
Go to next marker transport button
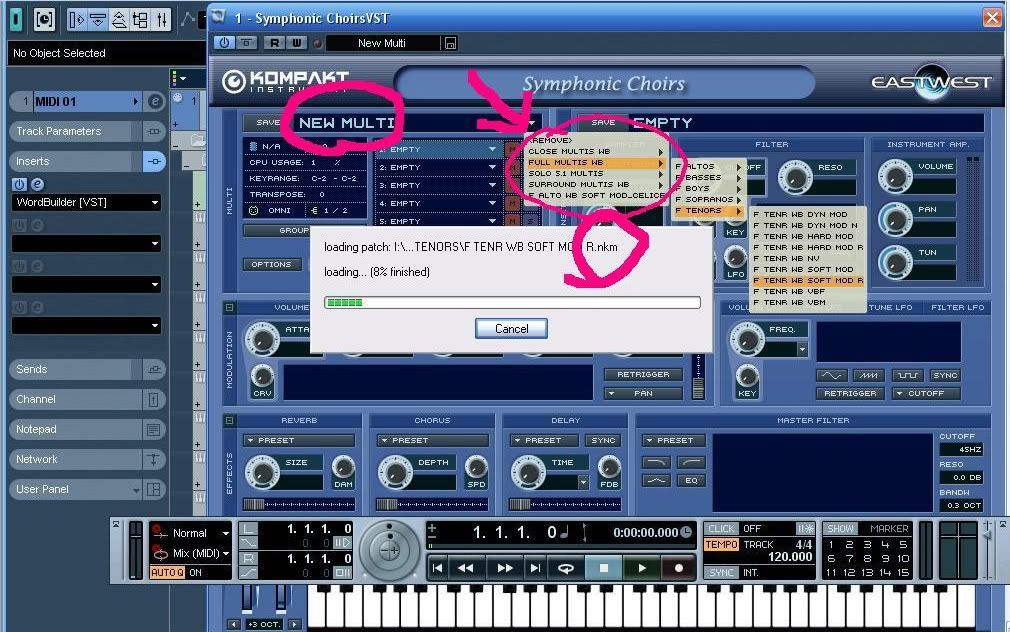(535, 568)
